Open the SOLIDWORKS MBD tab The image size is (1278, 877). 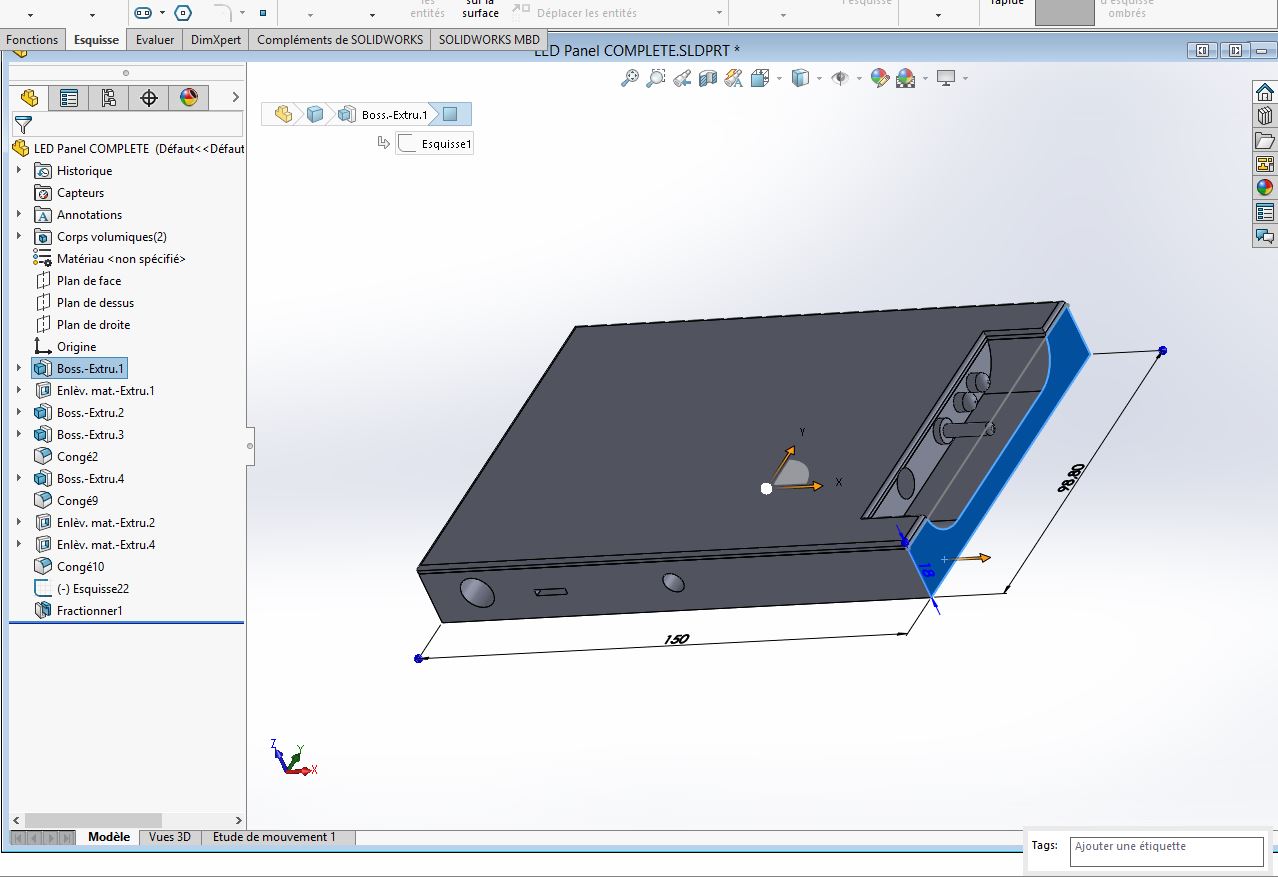coord(489,40)
